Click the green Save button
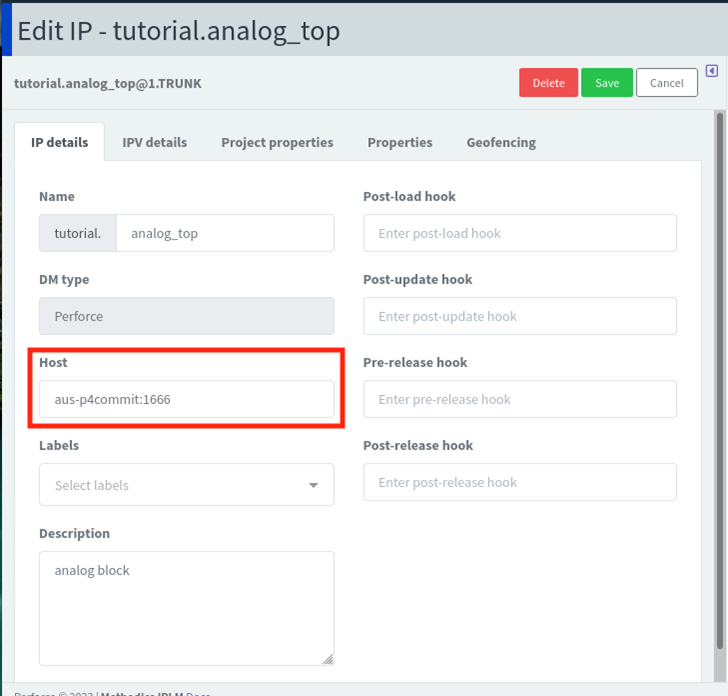This screenshot has height=696, width=728. pos(606,83)
